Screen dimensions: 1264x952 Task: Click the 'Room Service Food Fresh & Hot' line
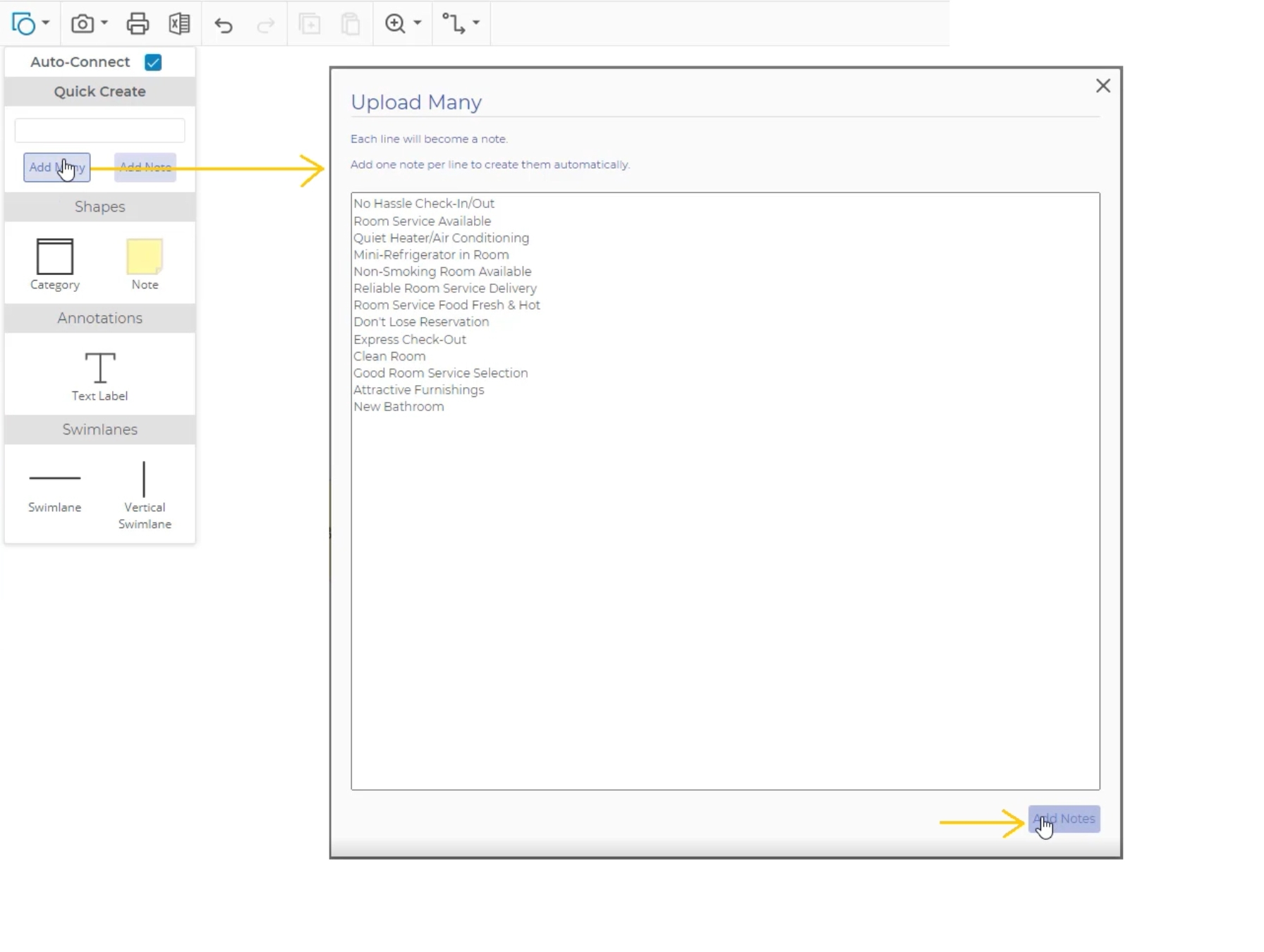click(446, 305)
